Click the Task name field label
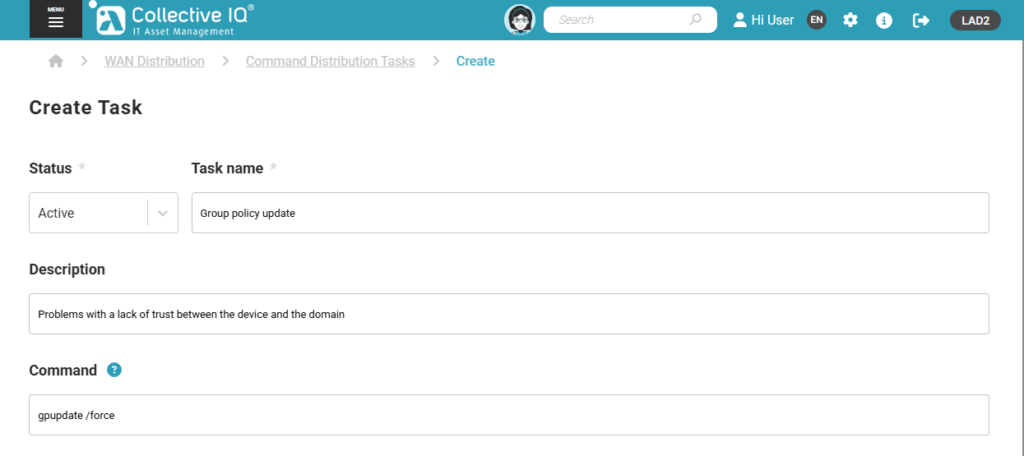1024x456 pixels. [x=227, y=168]
